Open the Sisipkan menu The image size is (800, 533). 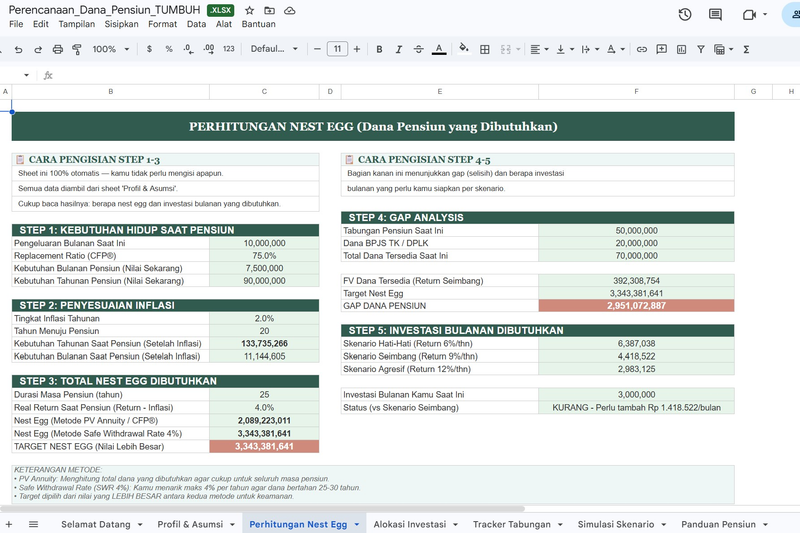tap(121, 24)
